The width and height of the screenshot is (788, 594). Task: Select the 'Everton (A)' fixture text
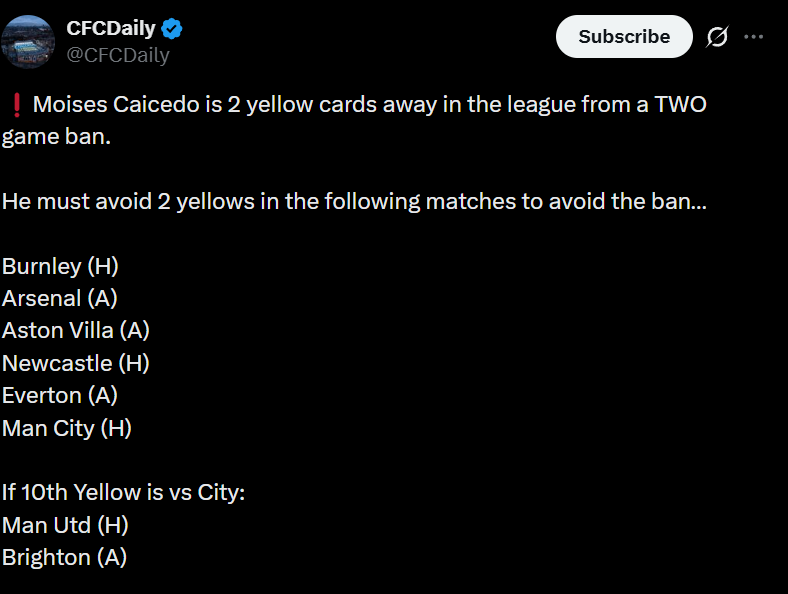coord(60,395)
